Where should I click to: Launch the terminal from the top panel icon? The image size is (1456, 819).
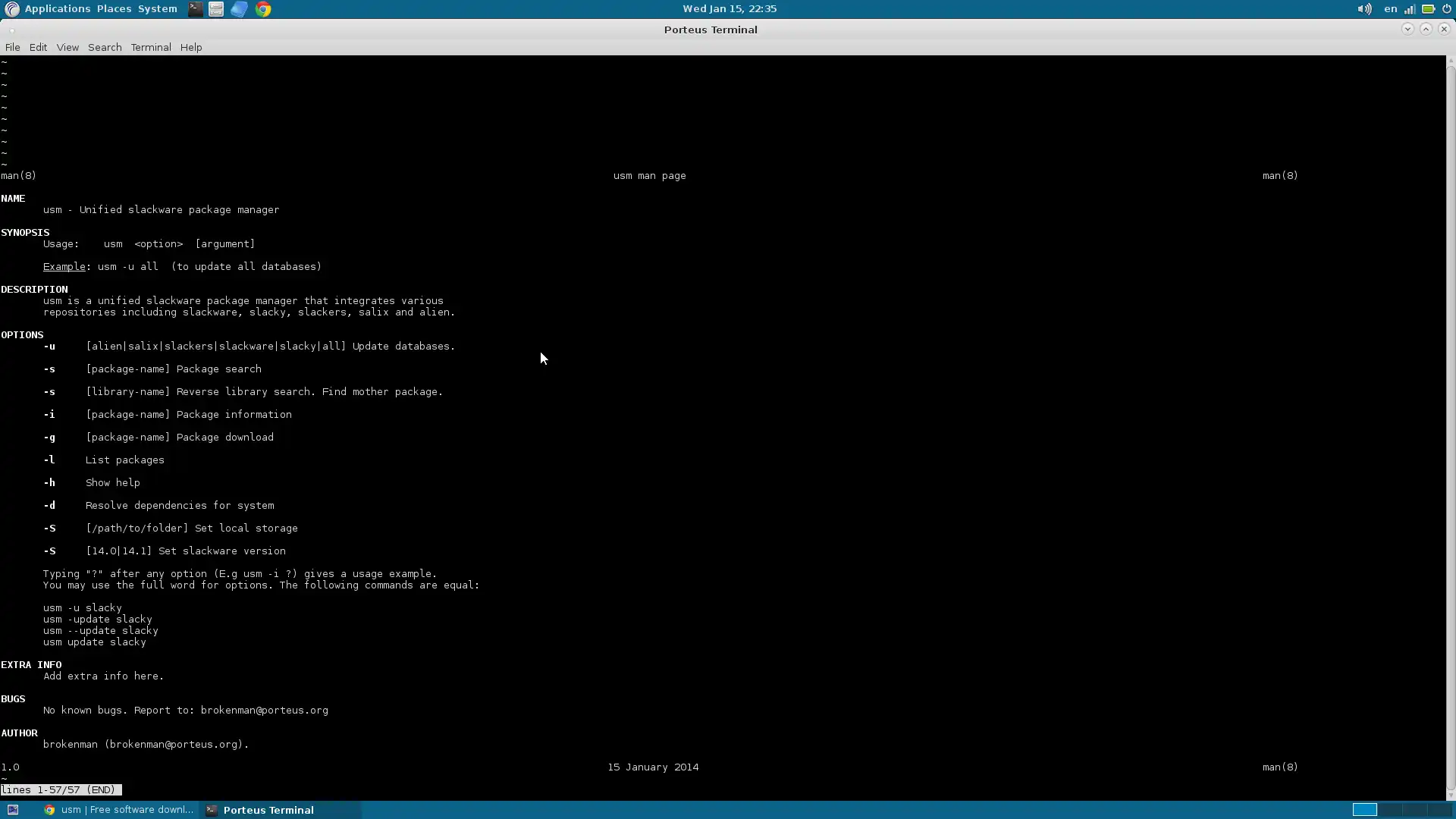point(196,9)
